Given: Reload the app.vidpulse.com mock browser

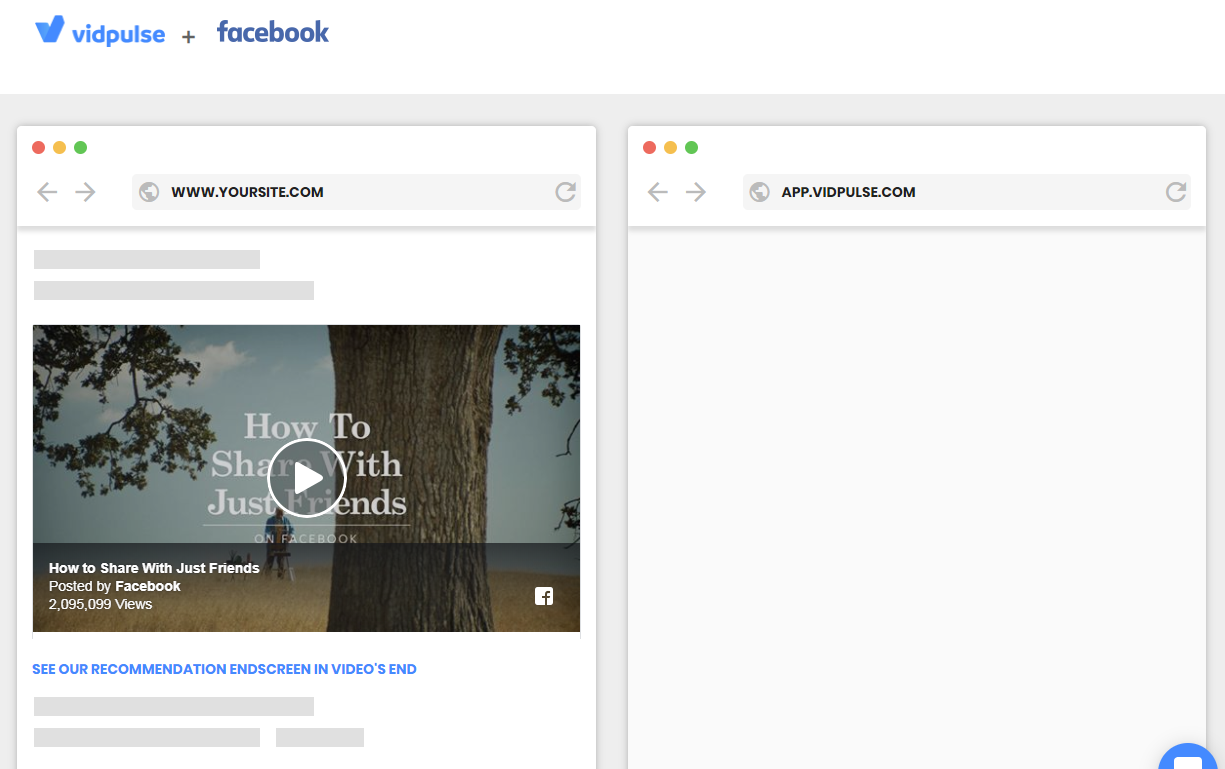Looking at the screenshot, I should (1176, 192).
